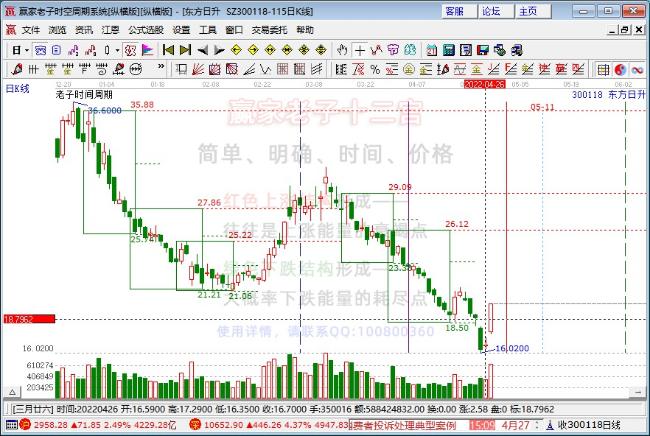Image resolution: width=650 pixels, height=436 pixels.
Task: Click the 日K线 label
Action: pyautogui.click(x=17, y=88)
